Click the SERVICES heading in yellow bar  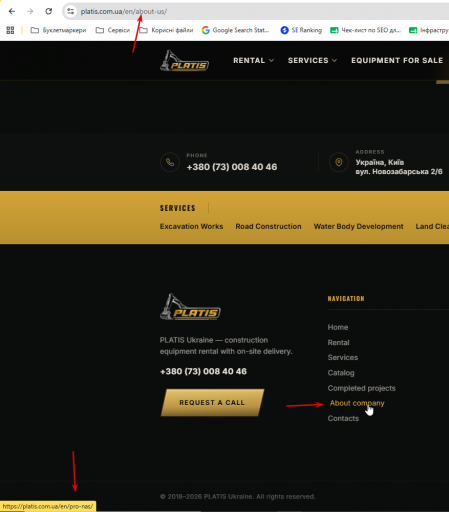click(x=177, y=208)
